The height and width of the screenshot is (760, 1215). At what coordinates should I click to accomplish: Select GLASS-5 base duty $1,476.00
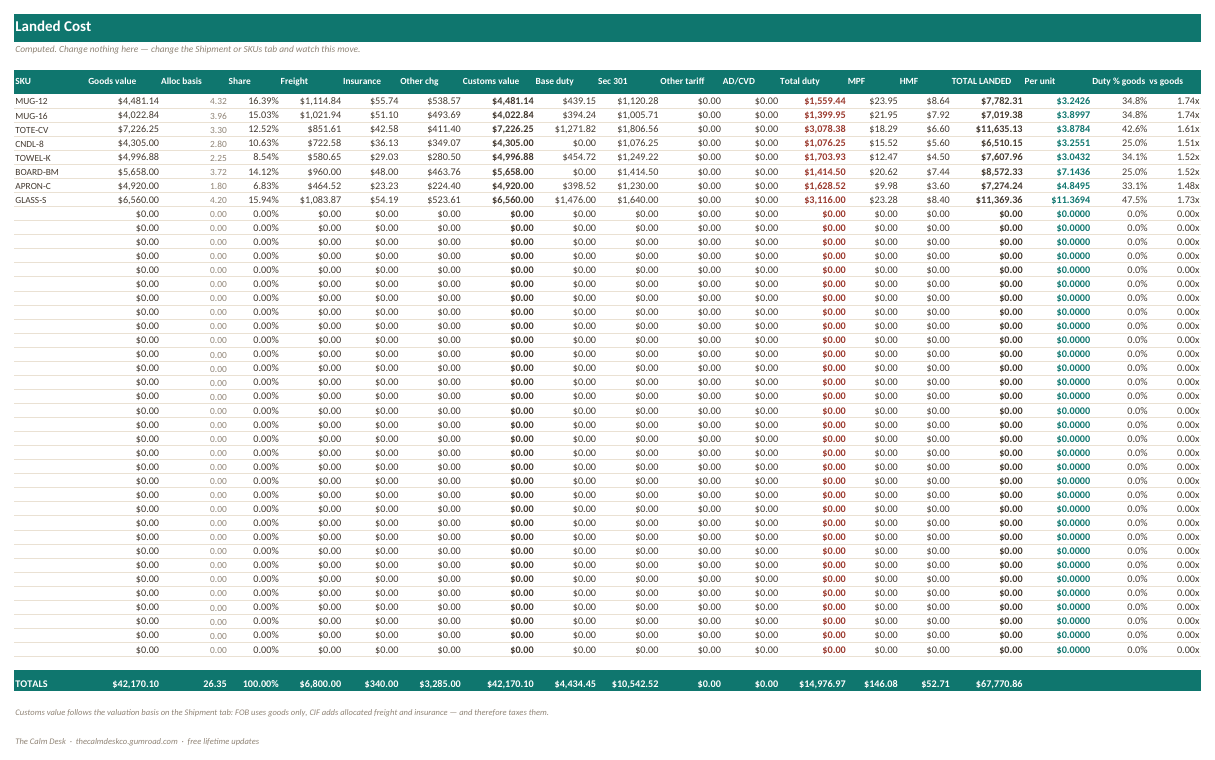tap(574, 199)
